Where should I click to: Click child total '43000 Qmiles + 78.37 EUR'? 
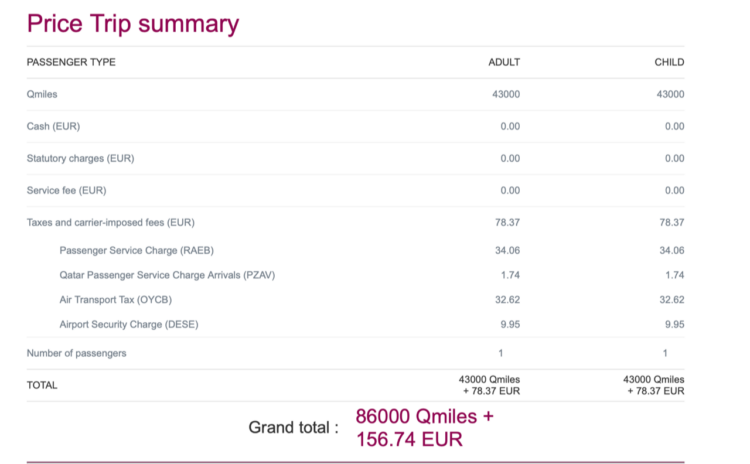pyautogui.click(x=653, y=385)
